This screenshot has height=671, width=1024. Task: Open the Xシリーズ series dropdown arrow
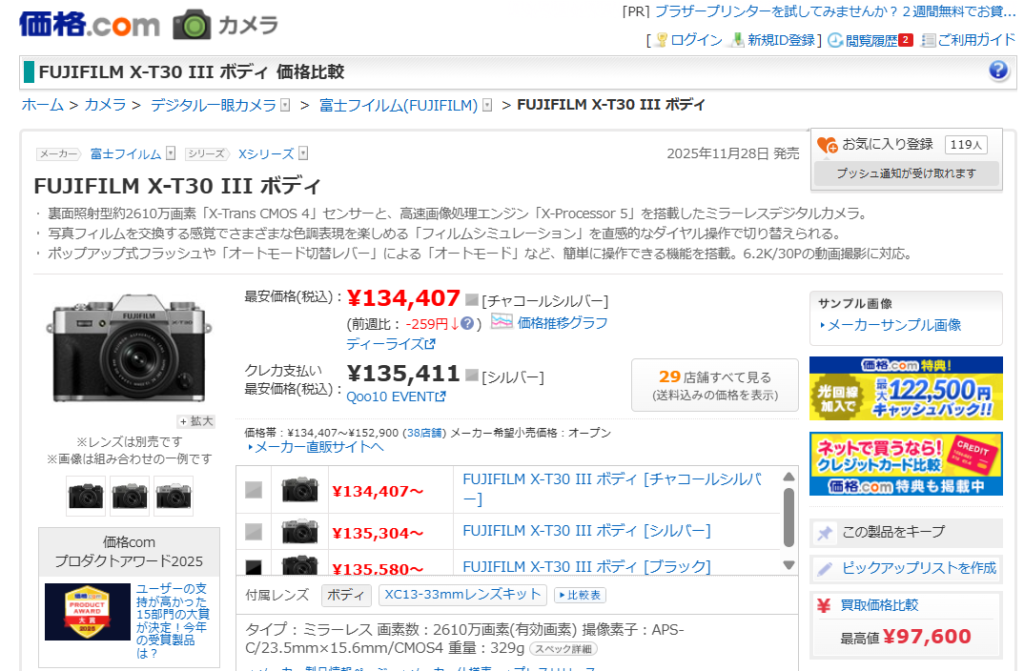pos(303,154)
